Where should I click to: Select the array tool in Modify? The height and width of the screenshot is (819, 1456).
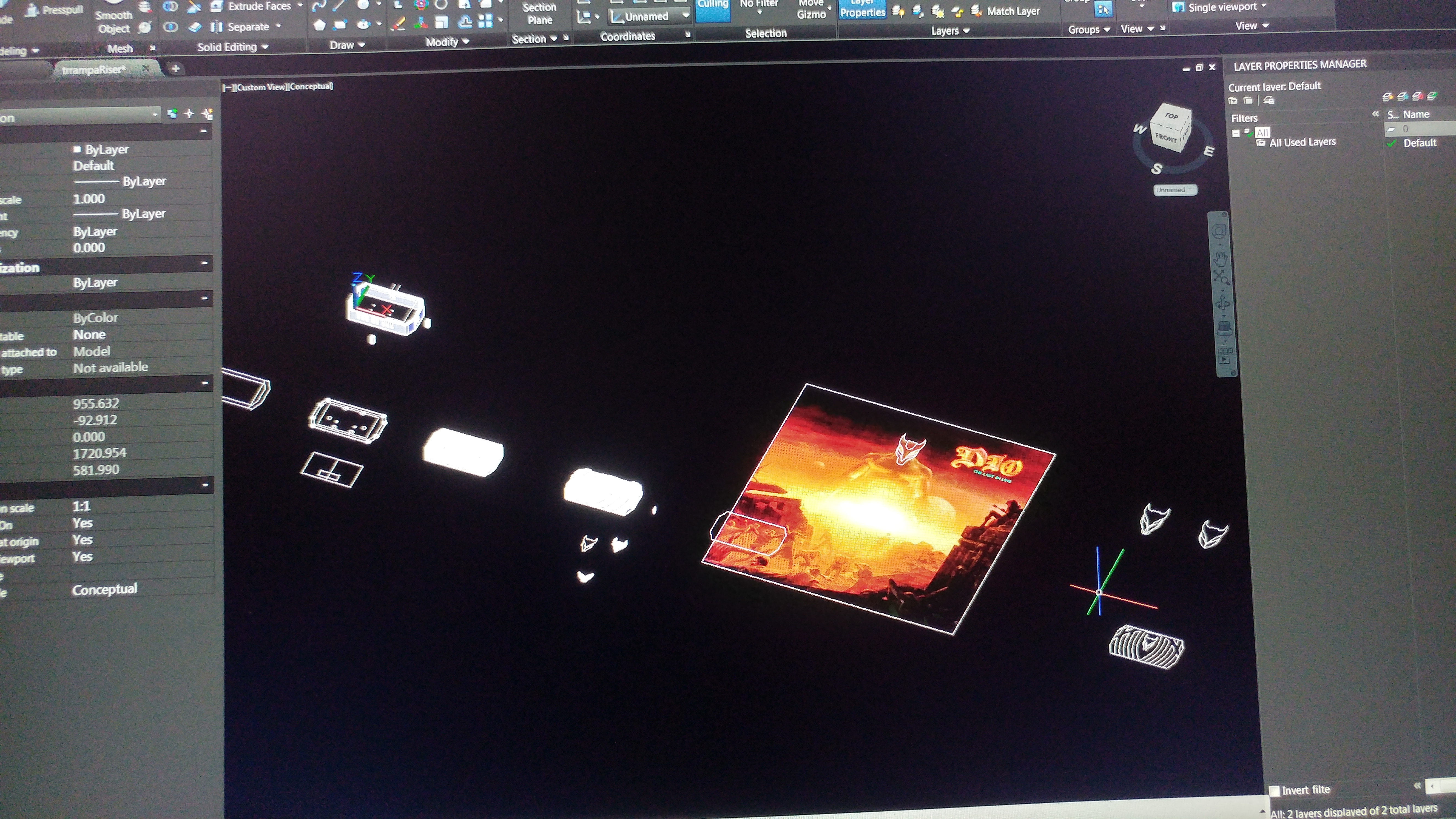(x=485, y=21)
